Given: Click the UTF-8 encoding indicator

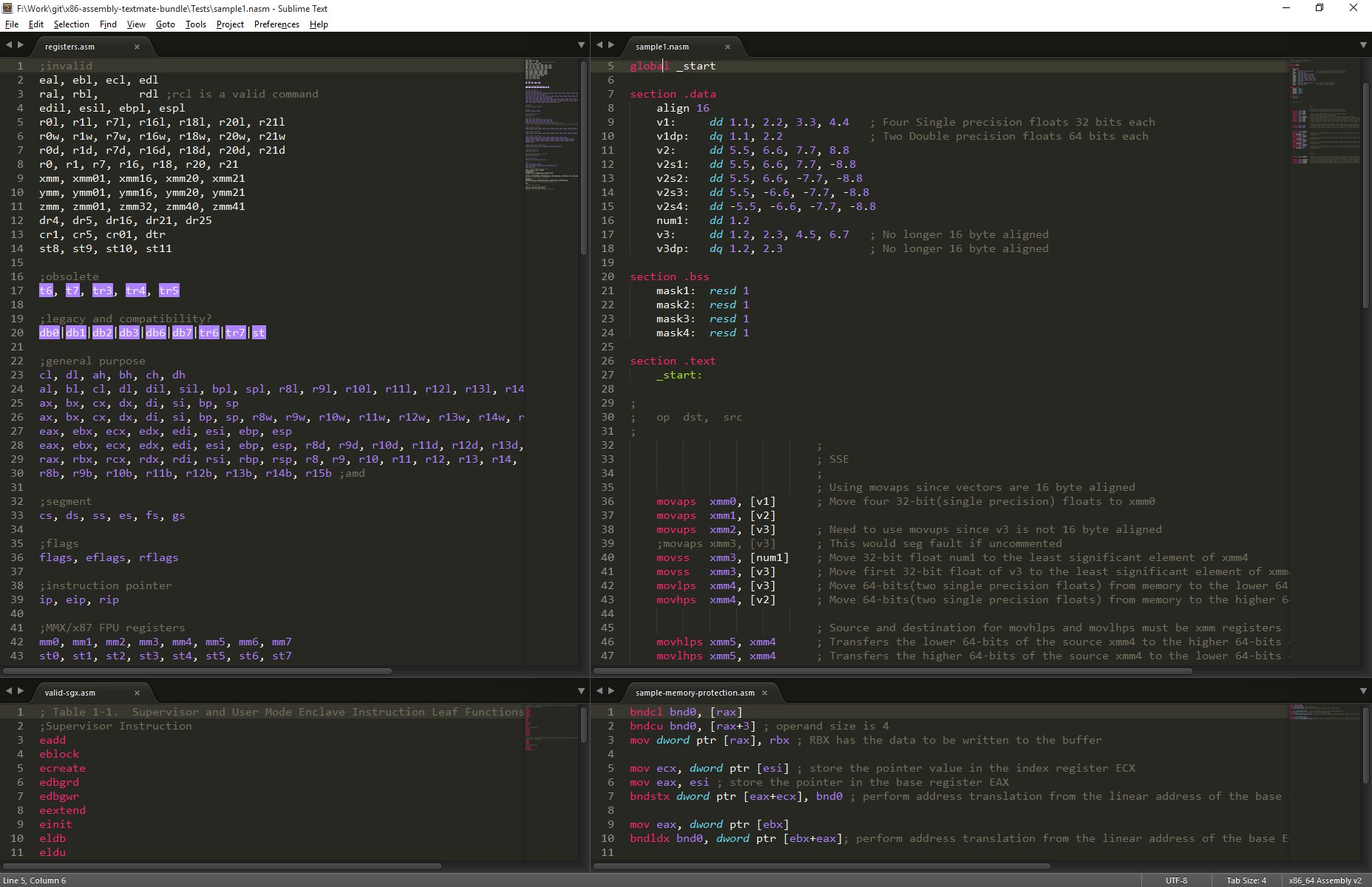Looking at the screenshot, I should [x=1176, y=880].
